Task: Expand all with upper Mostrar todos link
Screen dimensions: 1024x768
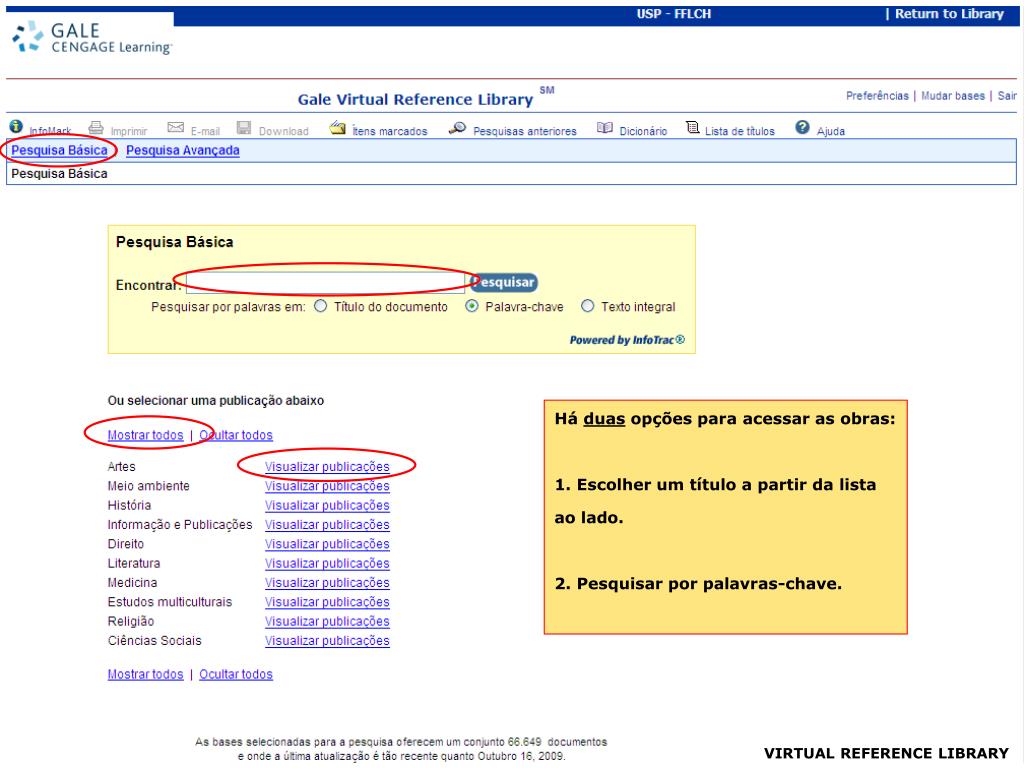Action: click(146, 435)
